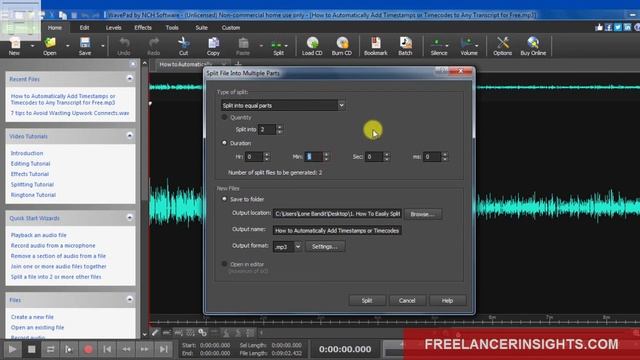
Task: Click the Volume toolbar icon
Action: pyautogui.click(x=469, y=46)
